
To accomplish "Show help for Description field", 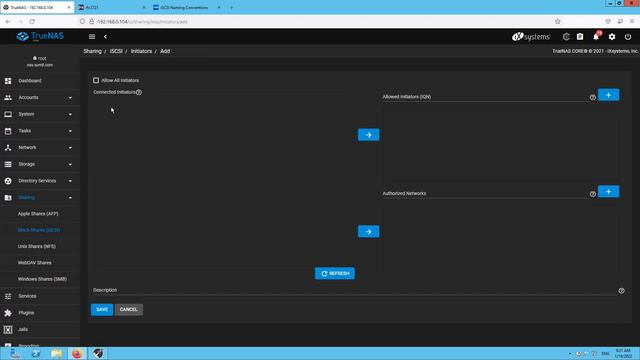I will [621, 291].
